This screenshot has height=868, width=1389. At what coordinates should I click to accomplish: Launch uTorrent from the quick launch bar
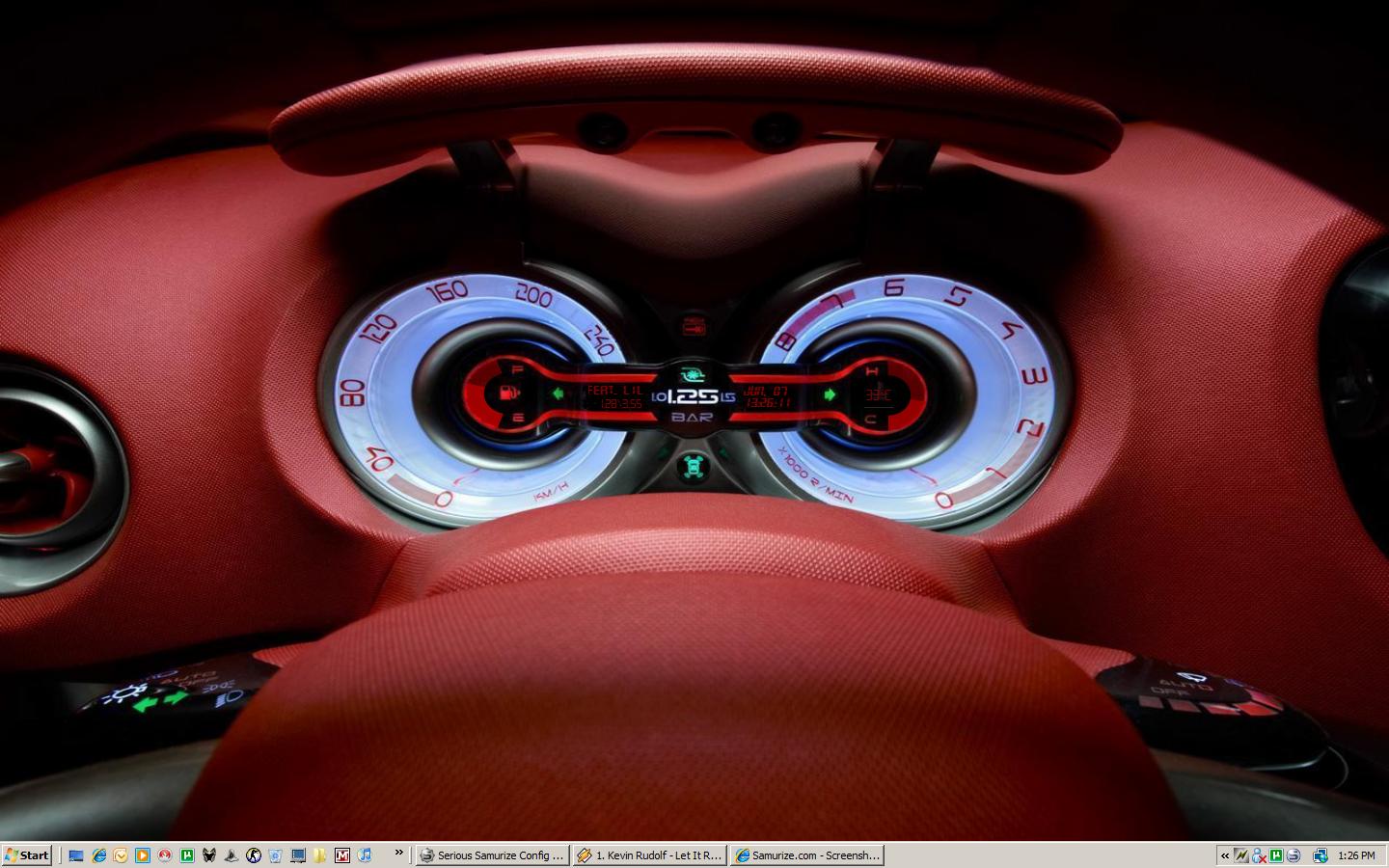[x=186, y=854]
